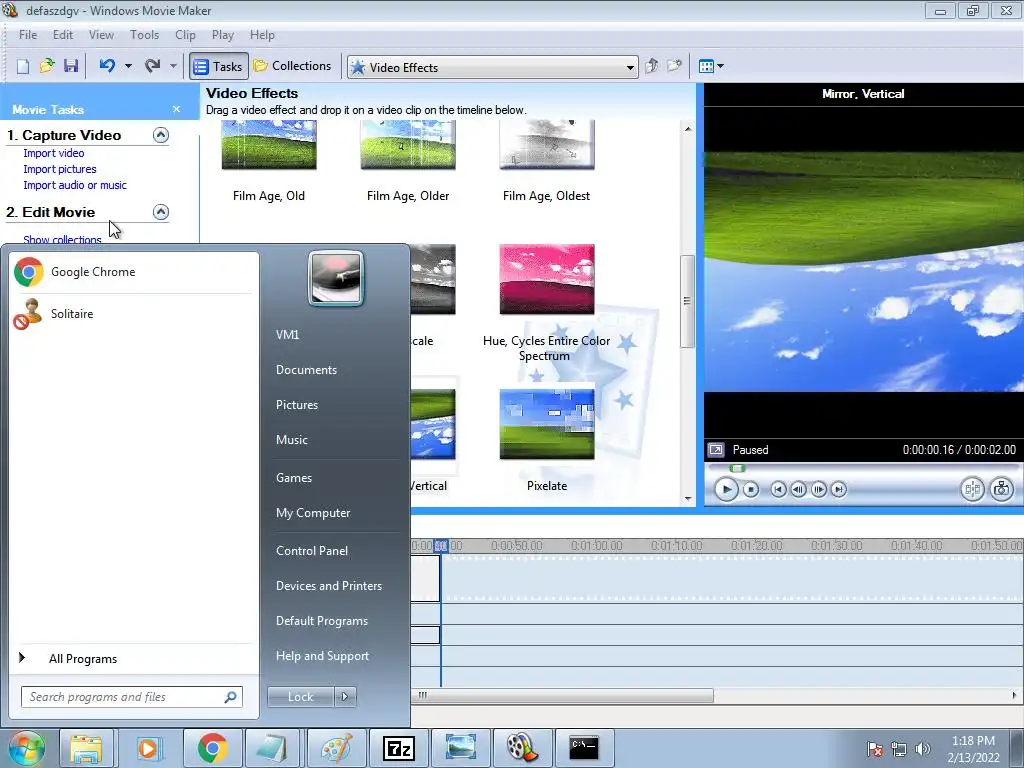
Task: Click the New Collection Folder icon
Action: [x=675, y=66]
